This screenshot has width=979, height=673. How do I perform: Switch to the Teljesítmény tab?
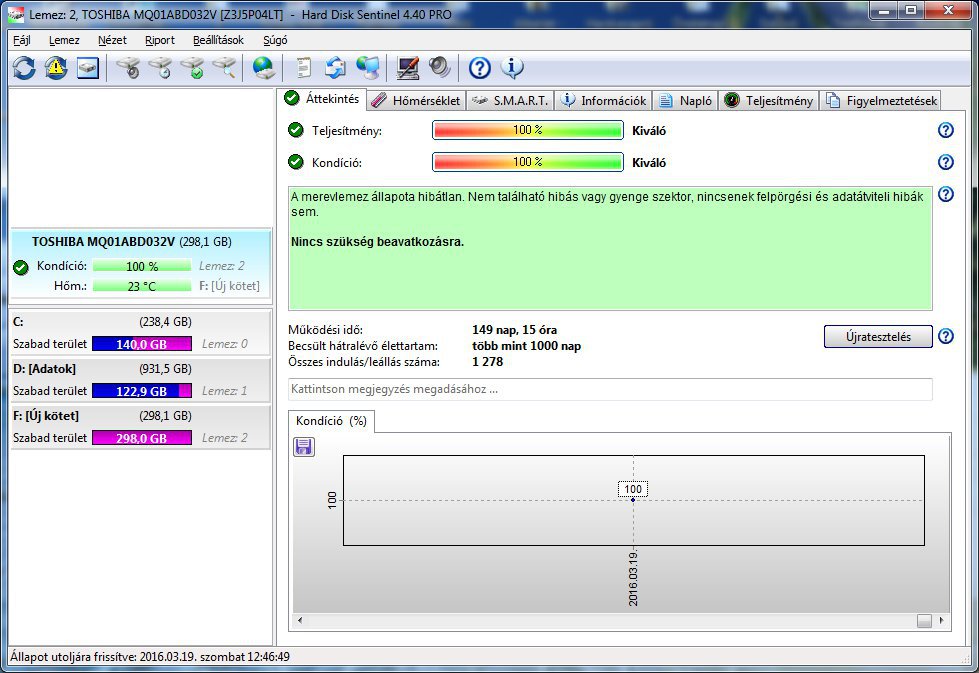[769, 101]
